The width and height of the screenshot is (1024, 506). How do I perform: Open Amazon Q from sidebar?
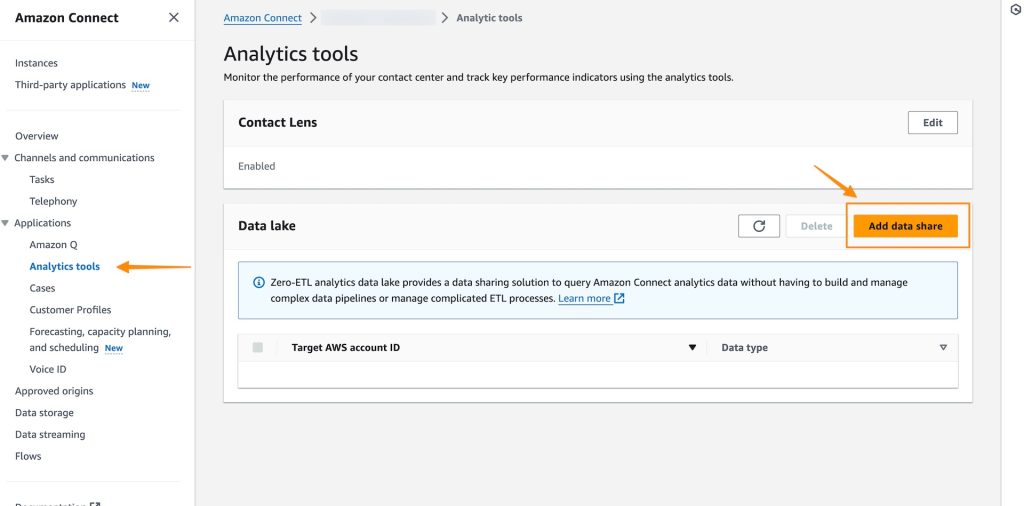(x=53, y=245)
